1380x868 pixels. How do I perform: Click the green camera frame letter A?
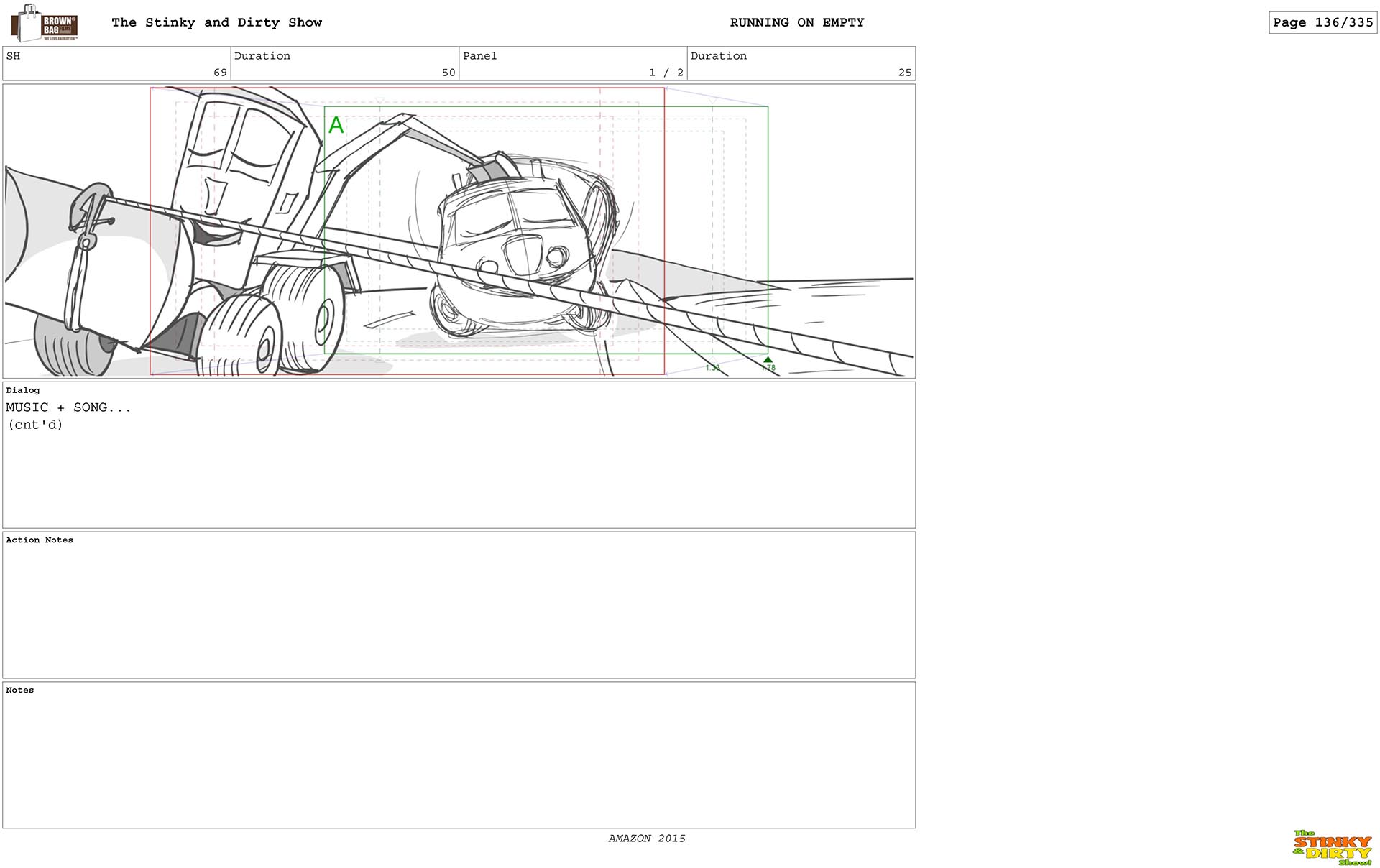pos(336,126)
